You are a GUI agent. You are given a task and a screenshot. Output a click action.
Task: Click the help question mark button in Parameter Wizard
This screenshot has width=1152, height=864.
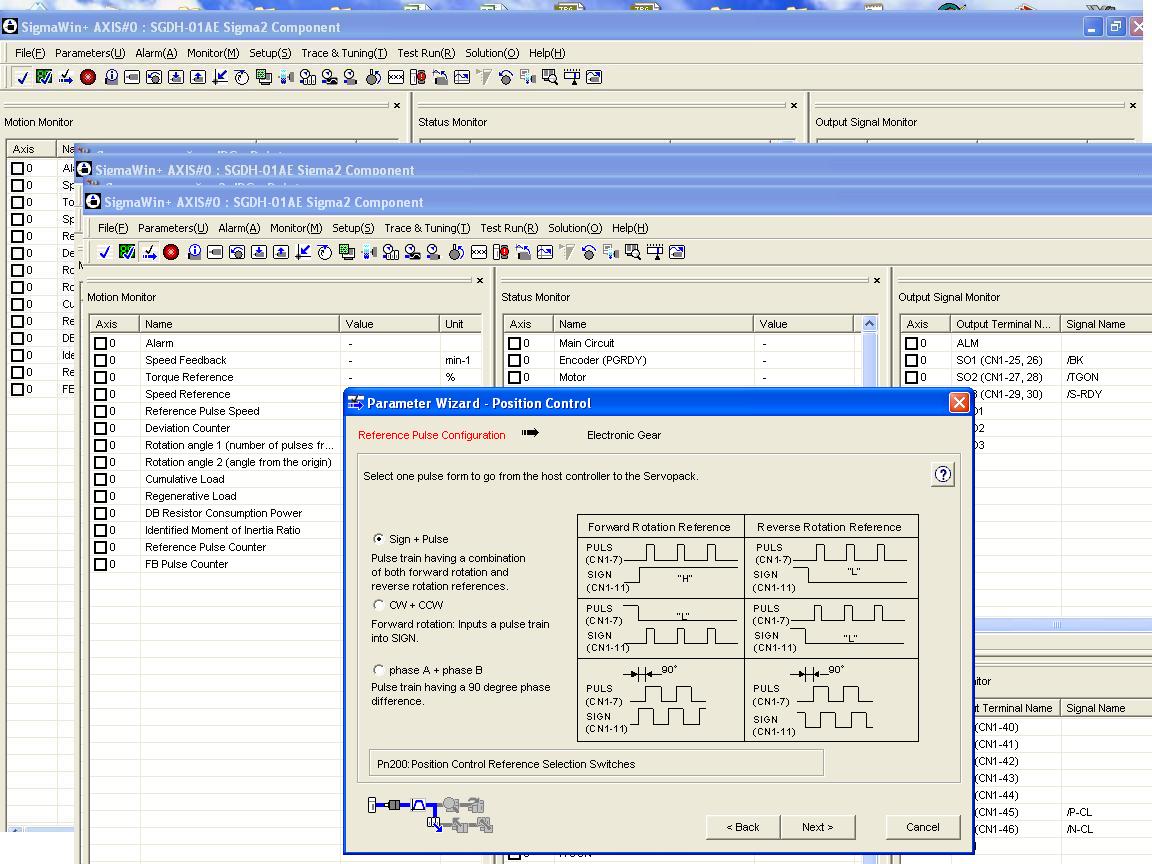click(943, 475)
